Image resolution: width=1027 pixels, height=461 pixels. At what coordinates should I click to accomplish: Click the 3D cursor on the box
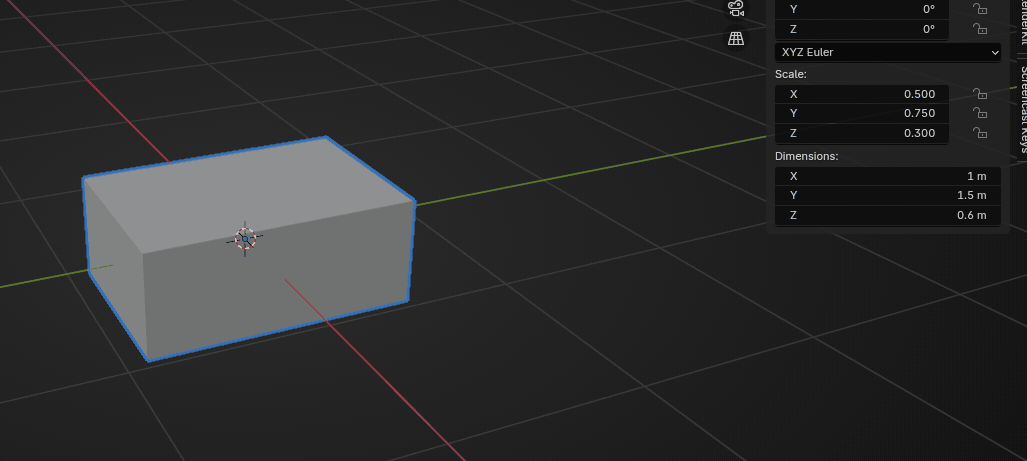coord(245,238)
